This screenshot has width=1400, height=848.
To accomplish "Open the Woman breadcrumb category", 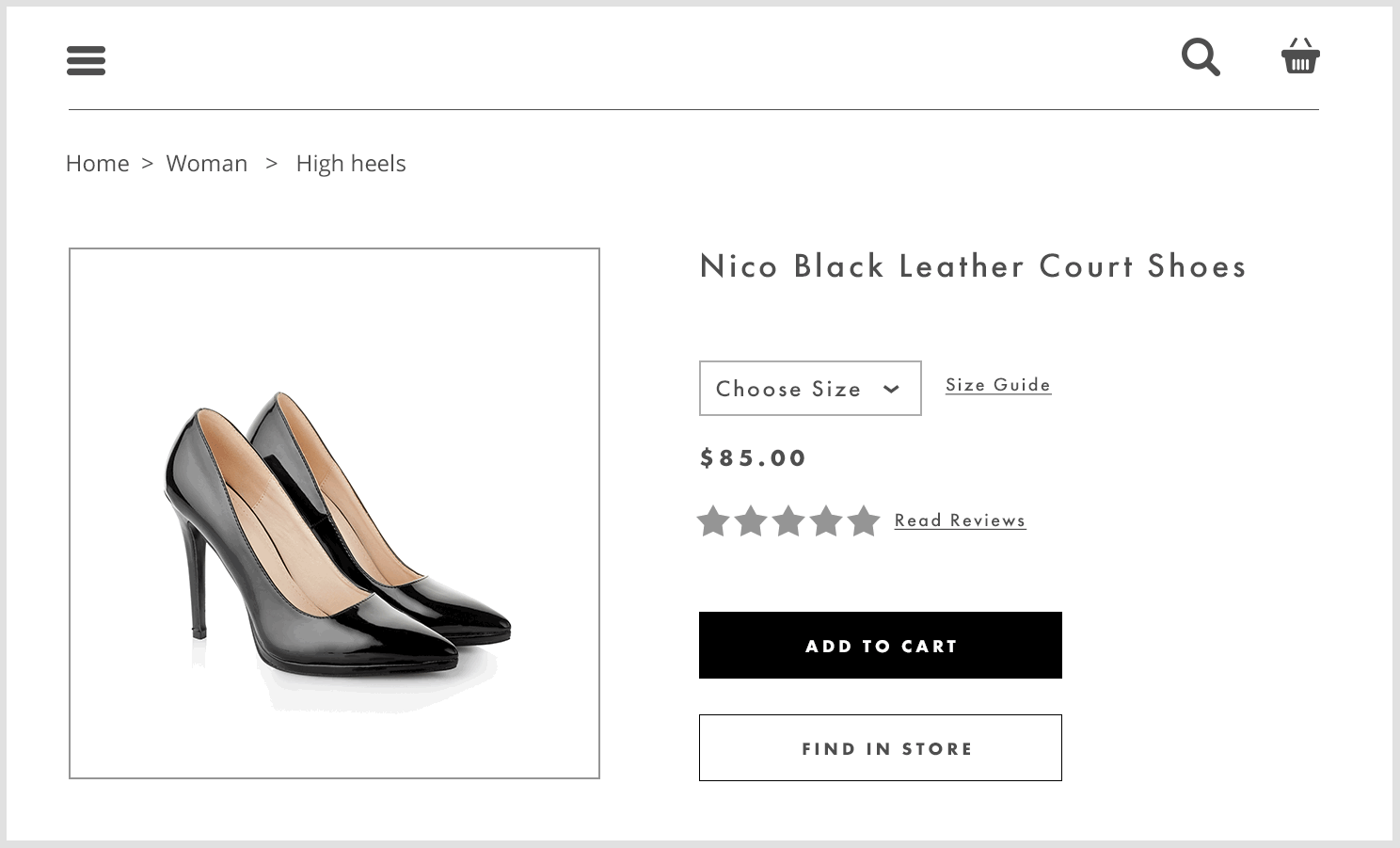I will (207, 163).
